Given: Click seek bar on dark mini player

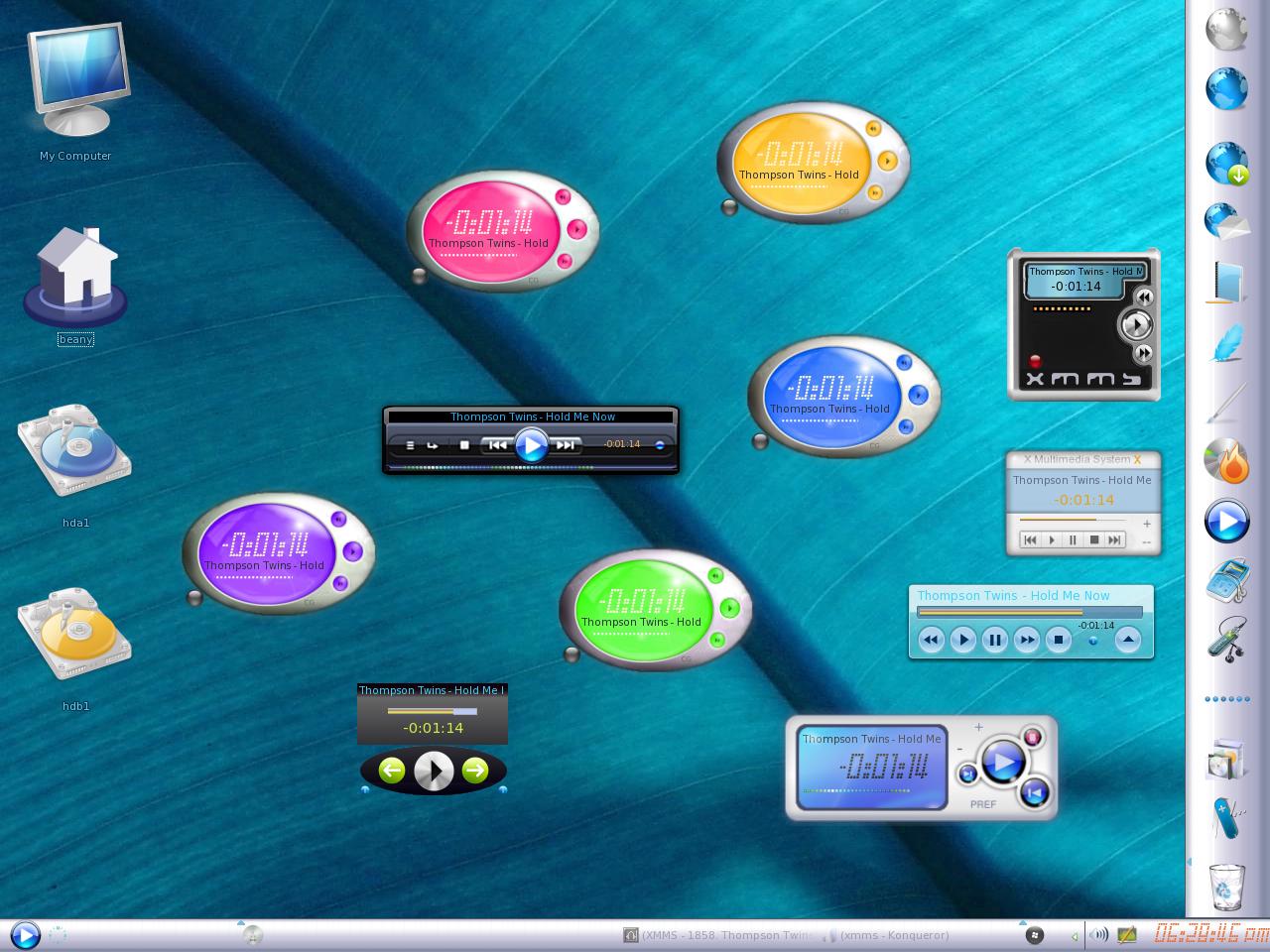Looking at the screenshot, I should pos(433,711).
